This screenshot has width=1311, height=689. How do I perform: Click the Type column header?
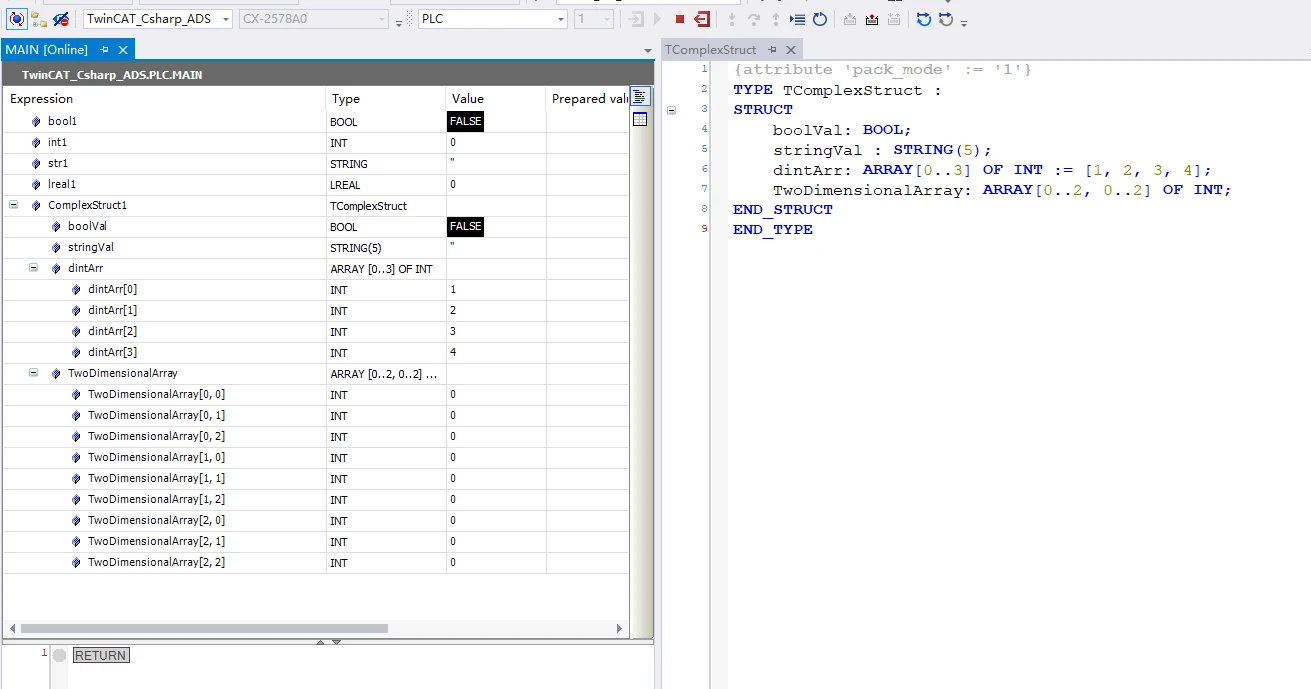click(386, 99)
